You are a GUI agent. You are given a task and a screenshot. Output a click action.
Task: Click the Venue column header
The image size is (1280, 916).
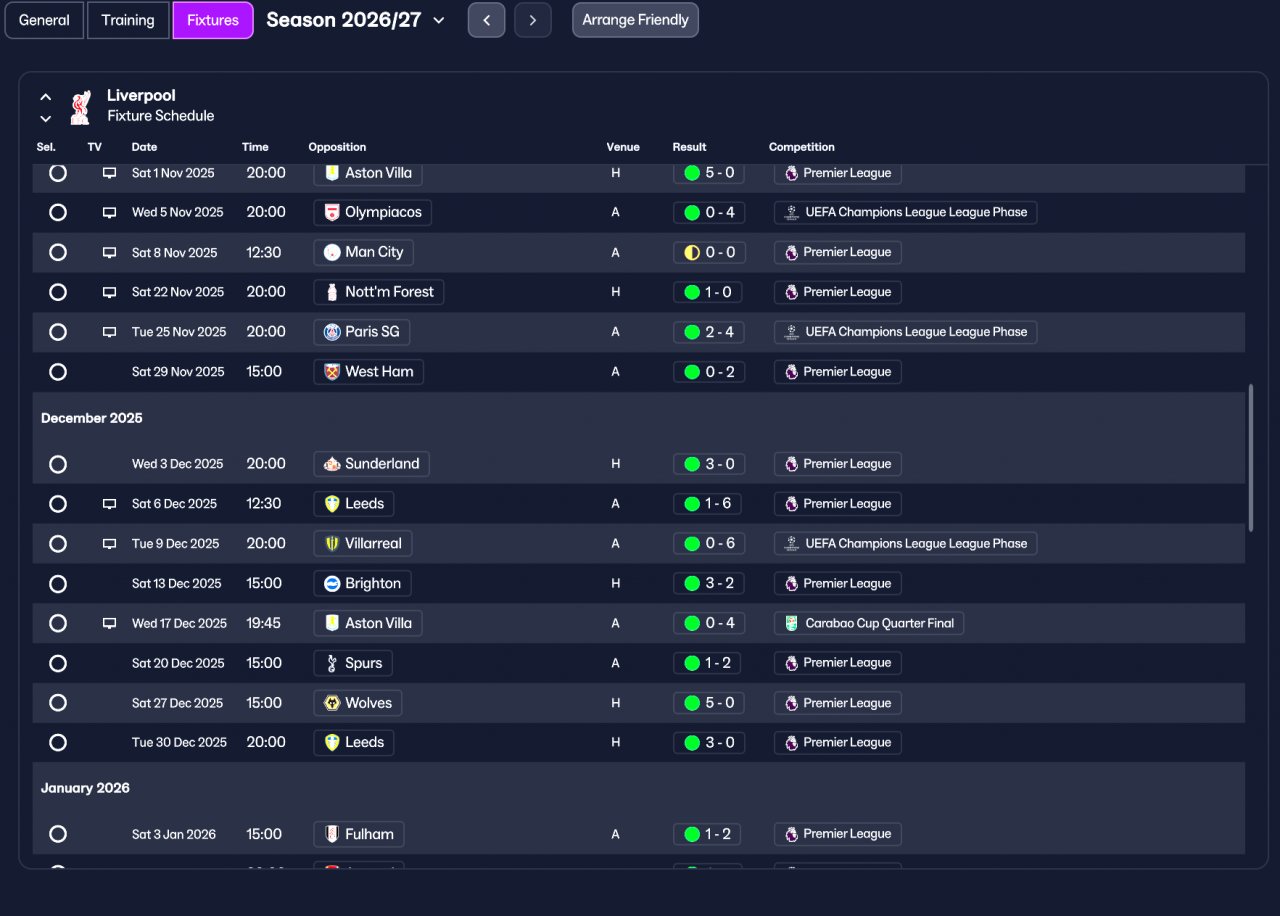click(x=623, y=147)
